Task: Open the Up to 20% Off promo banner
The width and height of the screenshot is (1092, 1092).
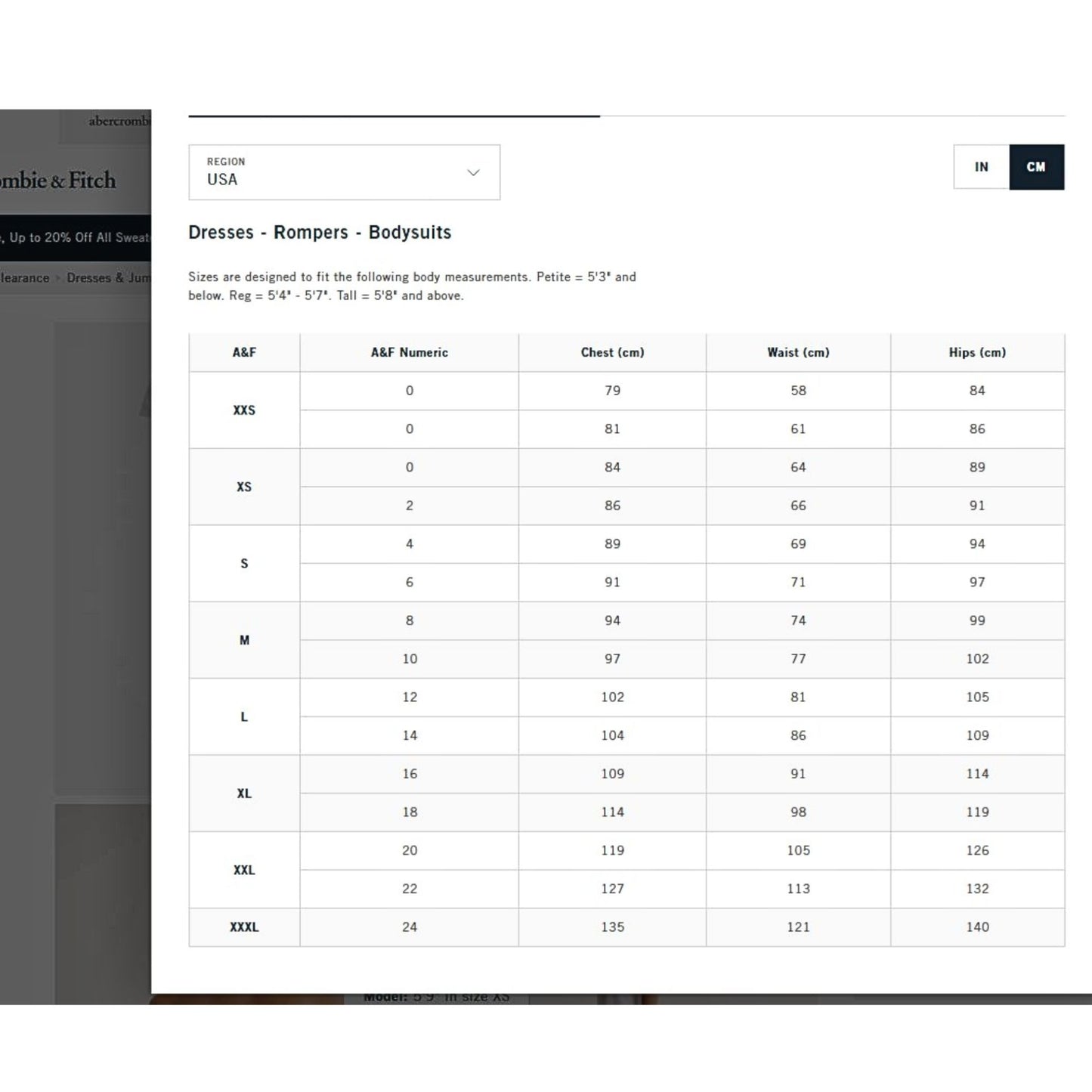Action: click(x=76, y=237)
